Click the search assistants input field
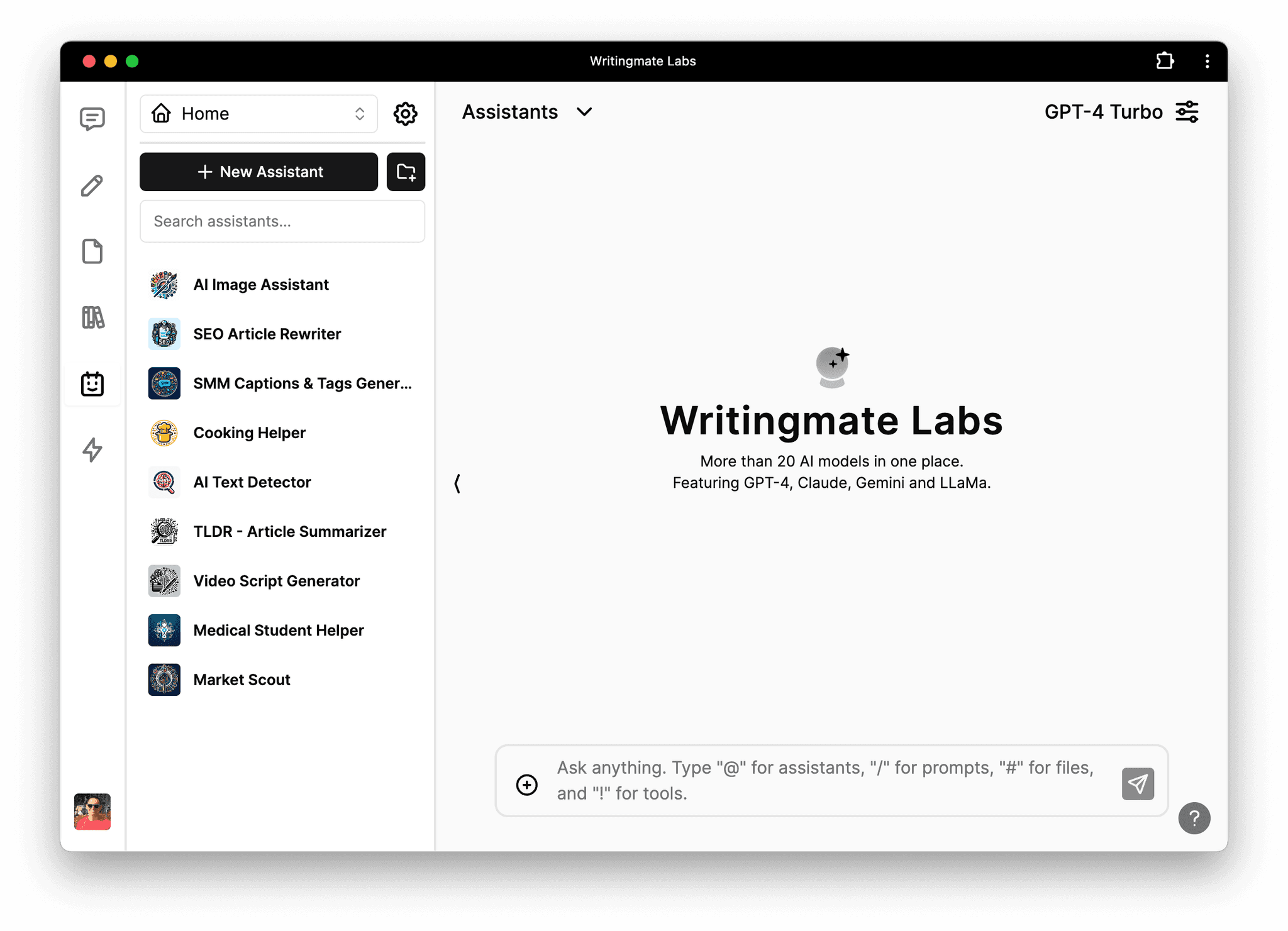This screenshot has height=931, width=1288. click(x=283, y=220)
